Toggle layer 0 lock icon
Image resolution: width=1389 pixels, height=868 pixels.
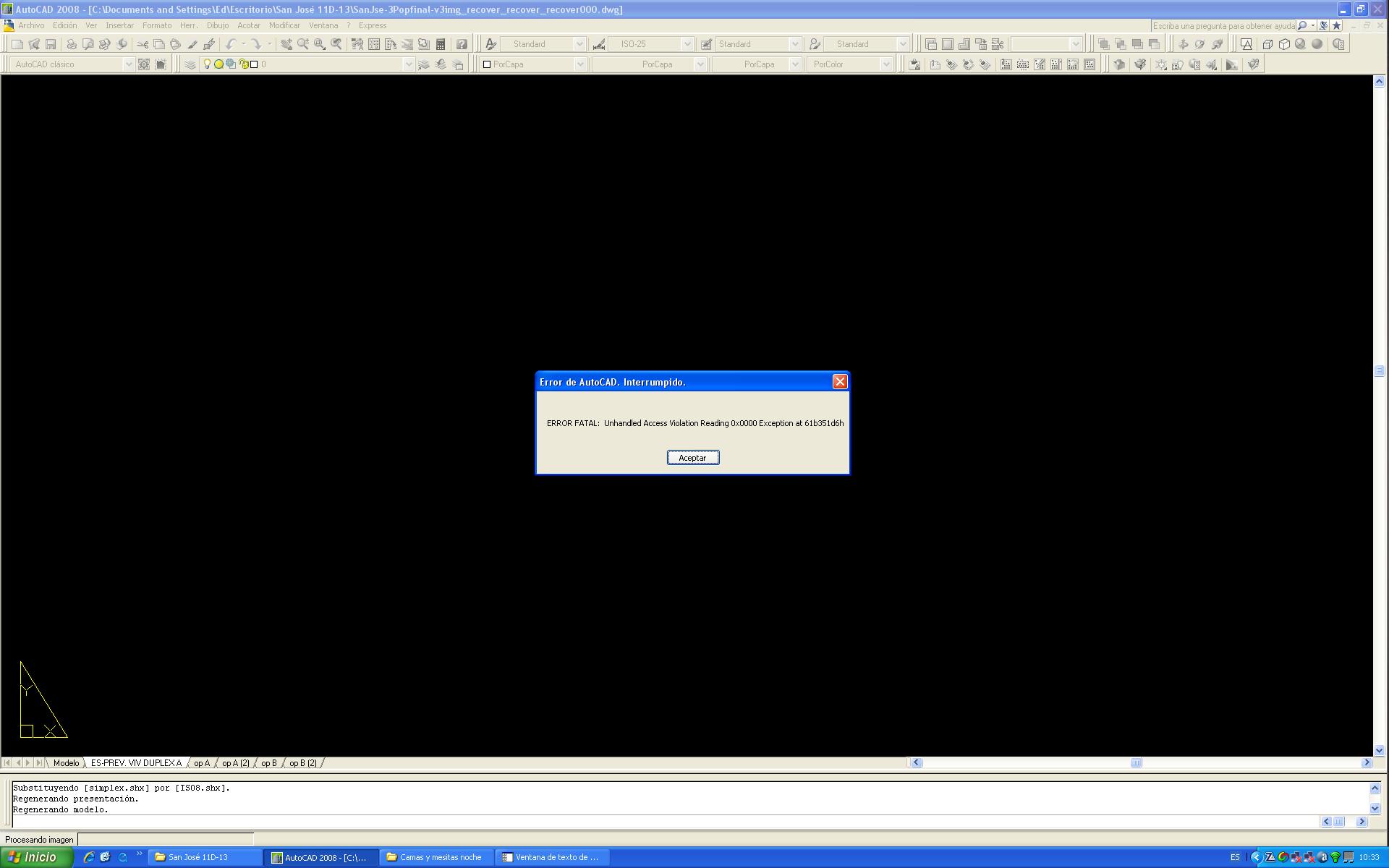coord(244,64)
